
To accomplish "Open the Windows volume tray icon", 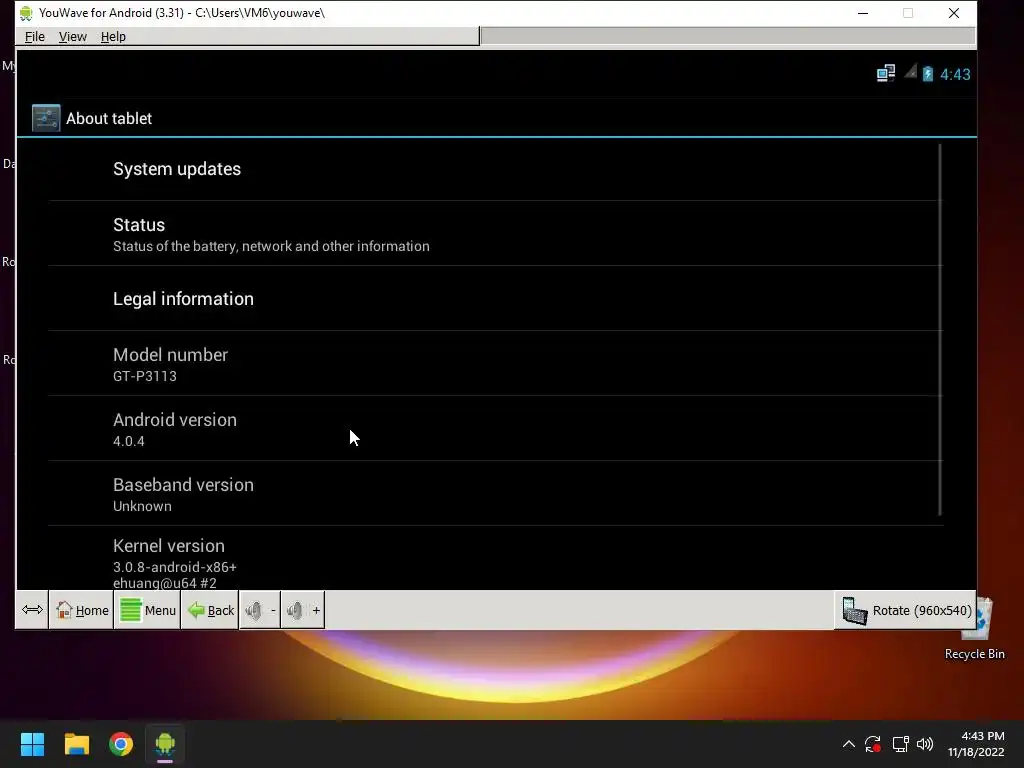I will click(x=925, y=744).
